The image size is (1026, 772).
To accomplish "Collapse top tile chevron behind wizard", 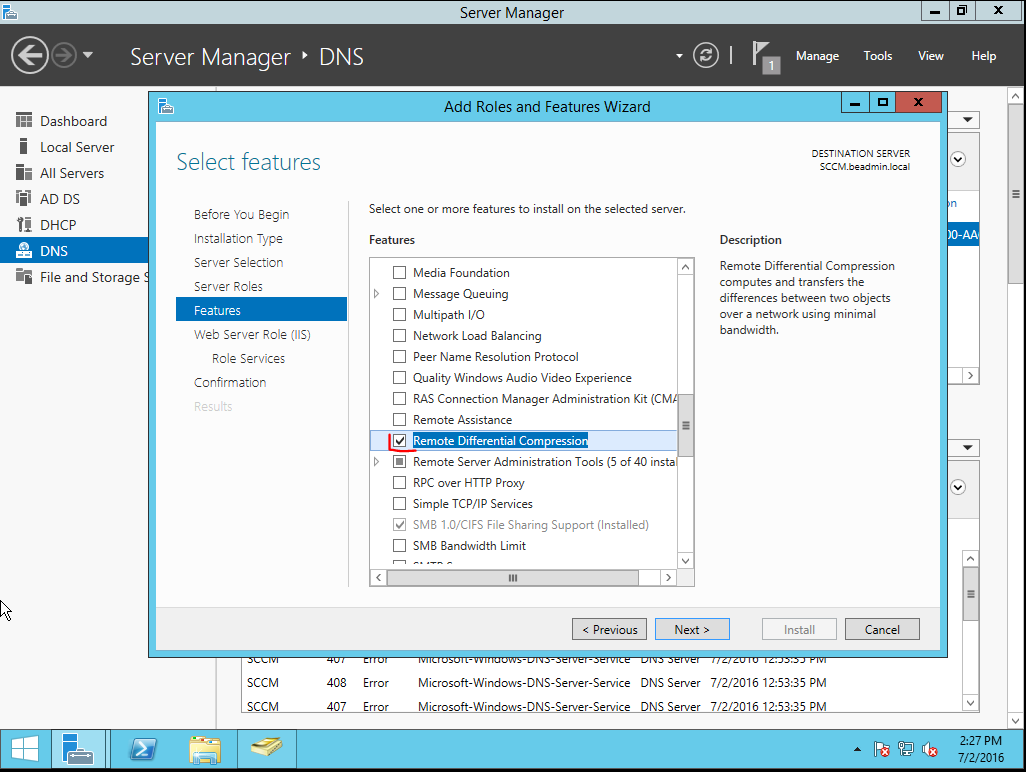I will click(x=958, y=159).
